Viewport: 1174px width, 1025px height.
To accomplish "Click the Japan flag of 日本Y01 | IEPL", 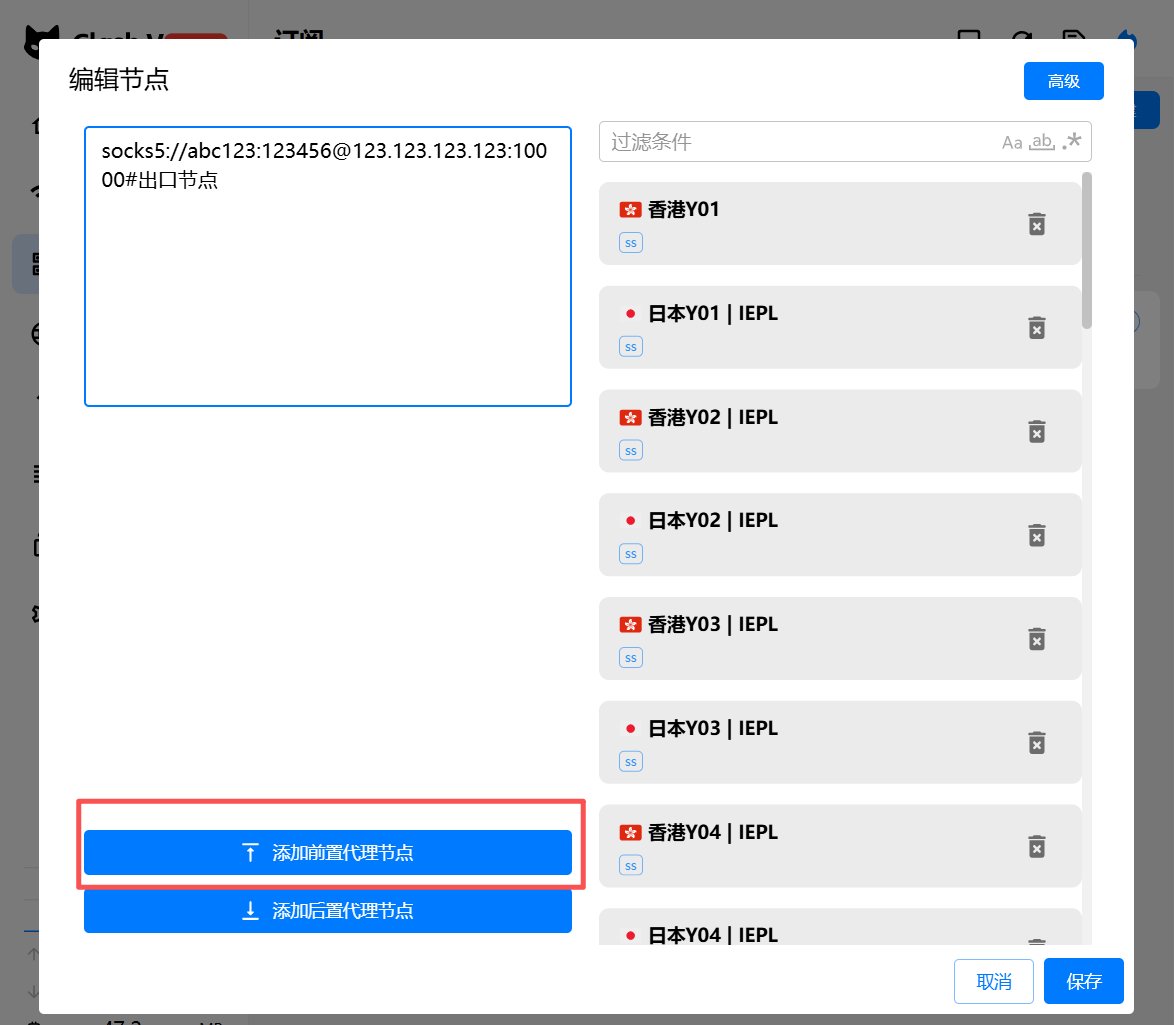I will pyautogui.click(x=630, y=314).
